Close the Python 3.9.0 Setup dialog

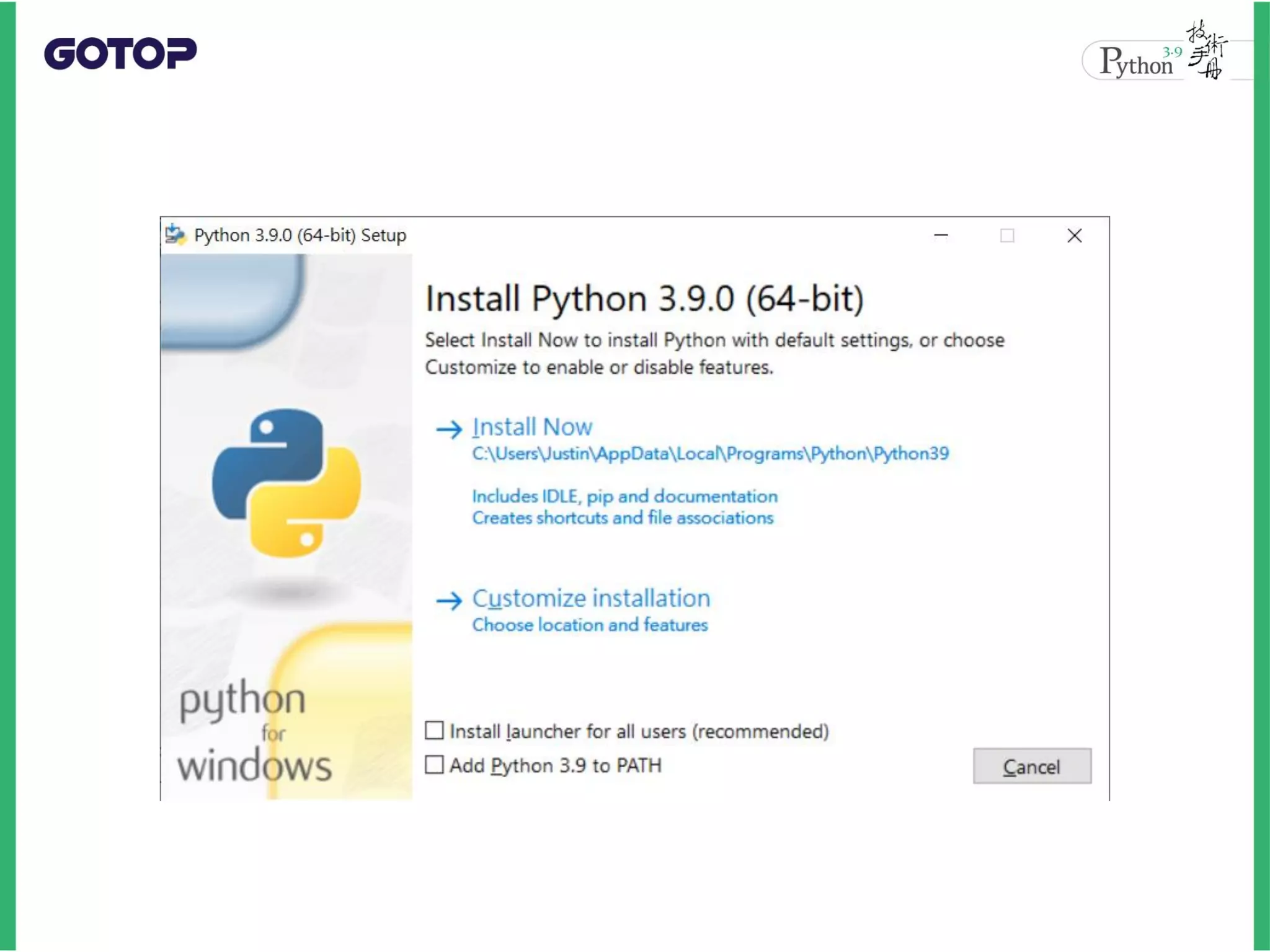click(1074, 236)
